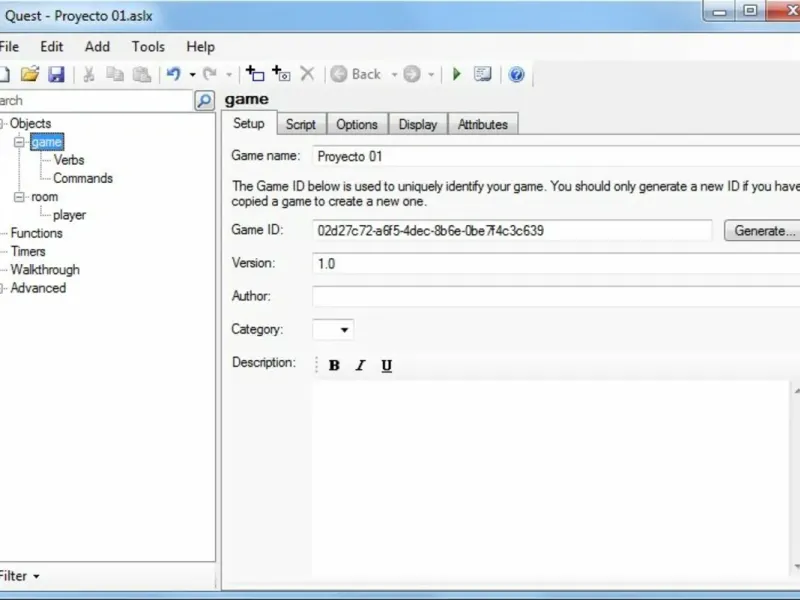Viewport: 800px width, 600px height.
Task: Click the Game ID field
Action: (x=512, y=231)
